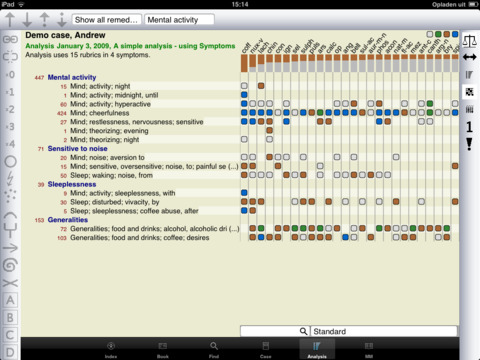Click the lightning bolt icon
480x360 pixels.
[10, 178]
